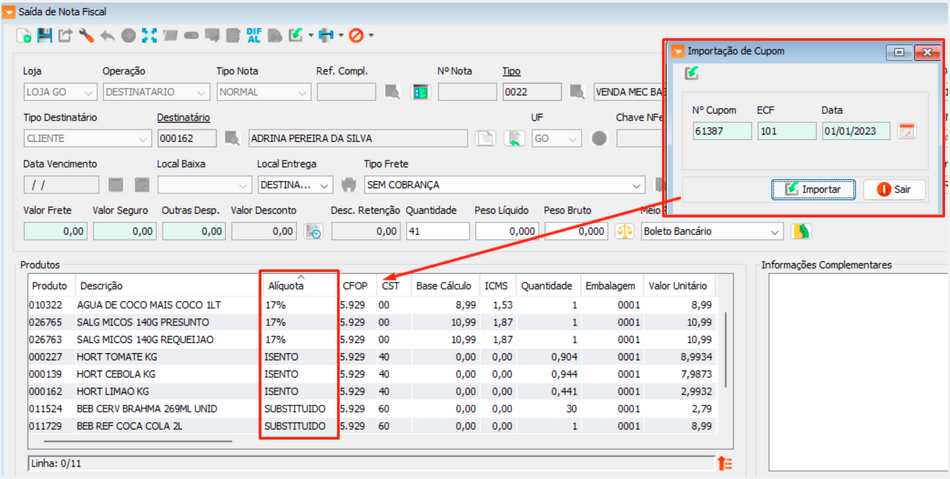Click the import coupon green arrow toolbar icon
The width and height of the screenshot is (950, 479).
click(x=296, y=36)
